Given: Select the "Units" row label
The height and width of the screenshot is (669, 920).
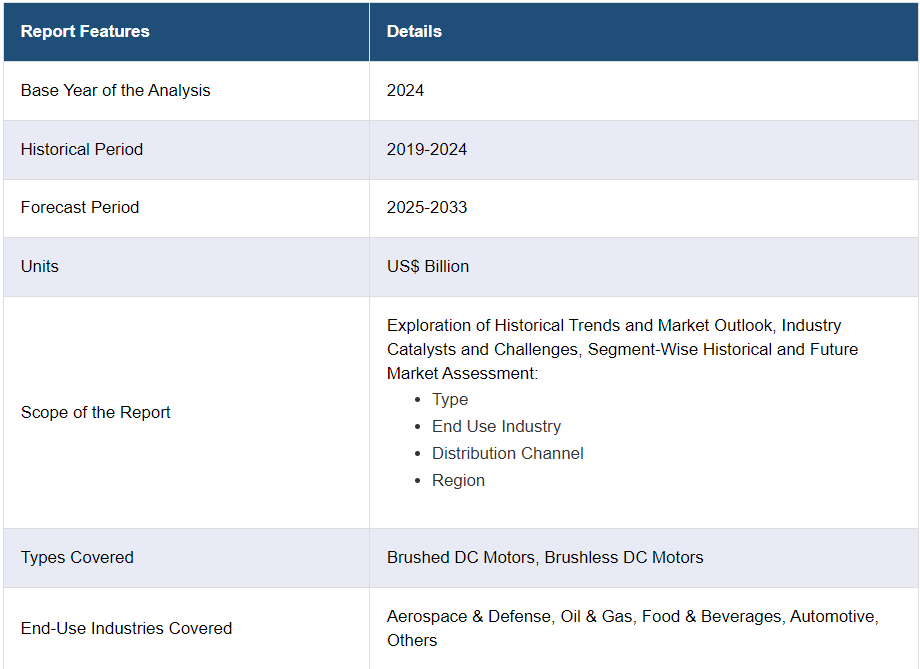Looking at the screenshot, I should pyautogui.click(x=40, y=266).
